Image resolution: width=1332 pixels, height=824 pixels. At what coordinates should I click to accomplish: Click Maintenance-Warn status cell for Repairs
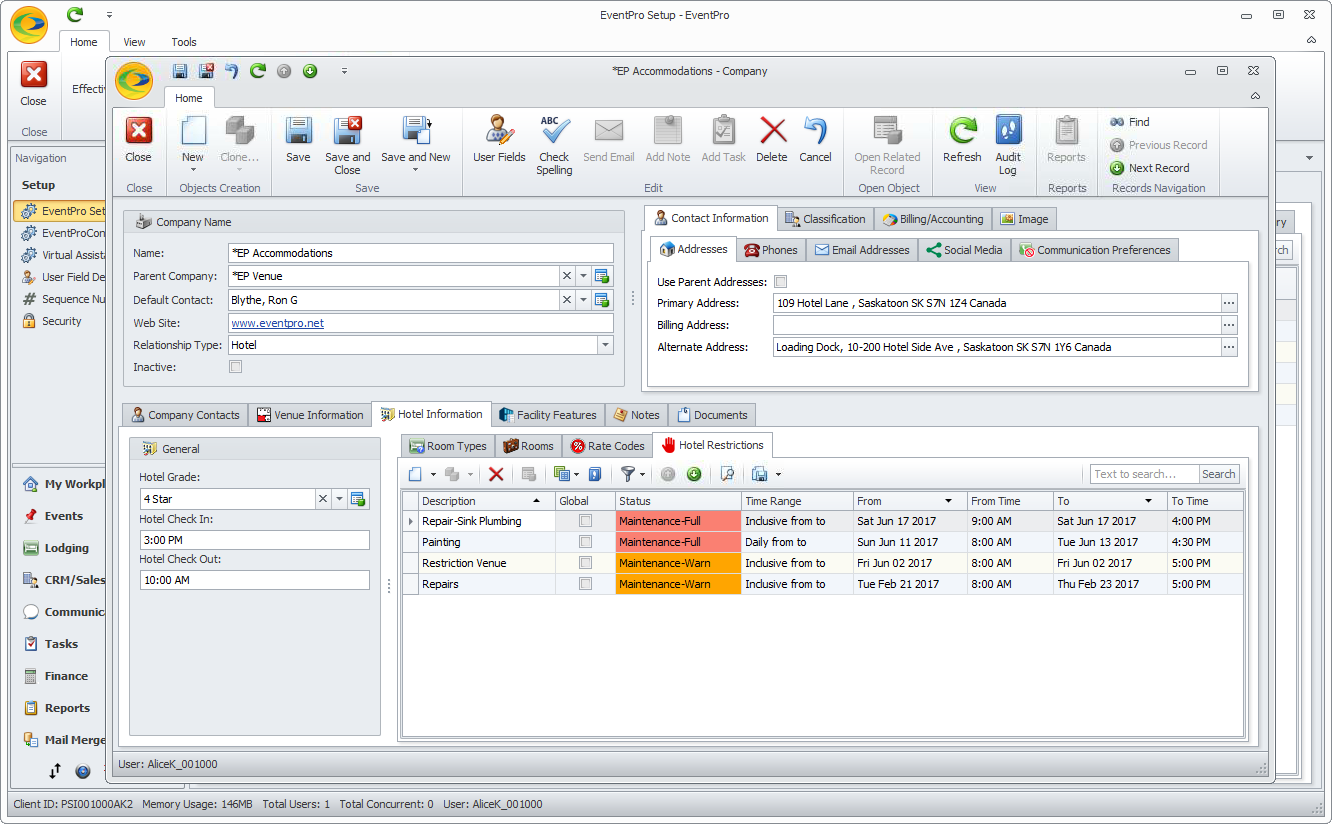point(678,584)
